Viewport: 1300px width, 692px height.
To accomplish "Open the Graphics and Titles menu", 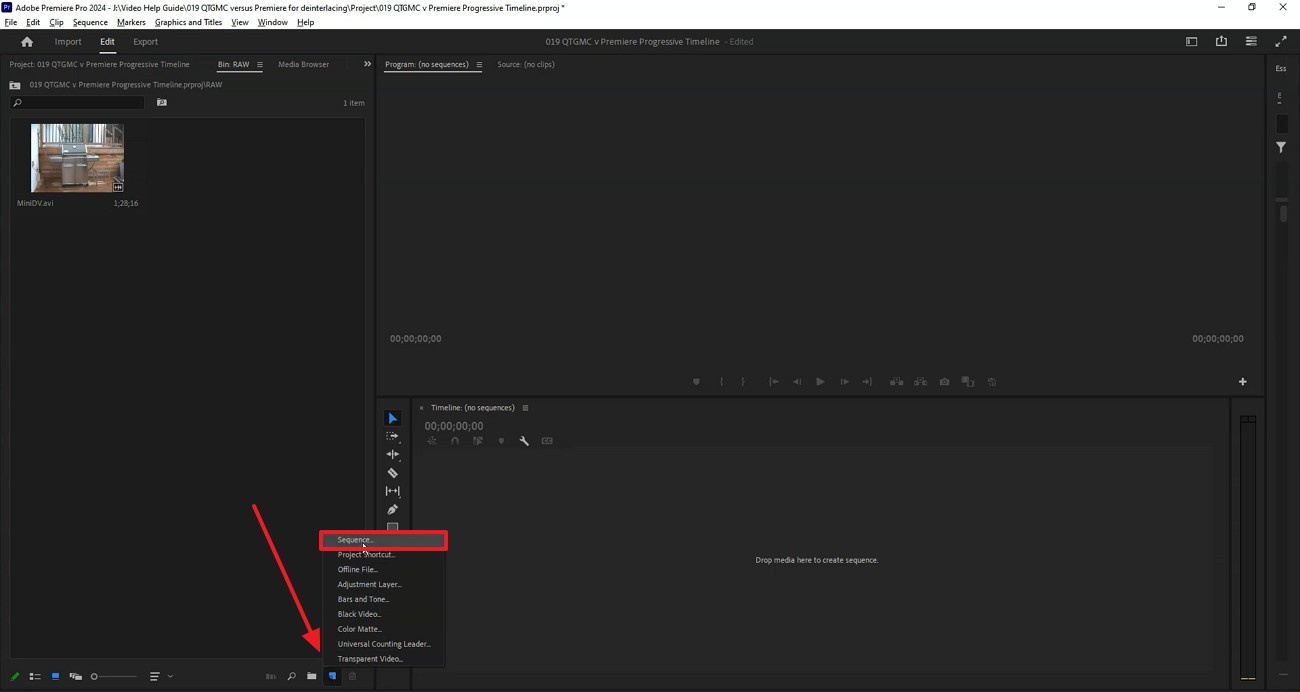I will point(188,22).
